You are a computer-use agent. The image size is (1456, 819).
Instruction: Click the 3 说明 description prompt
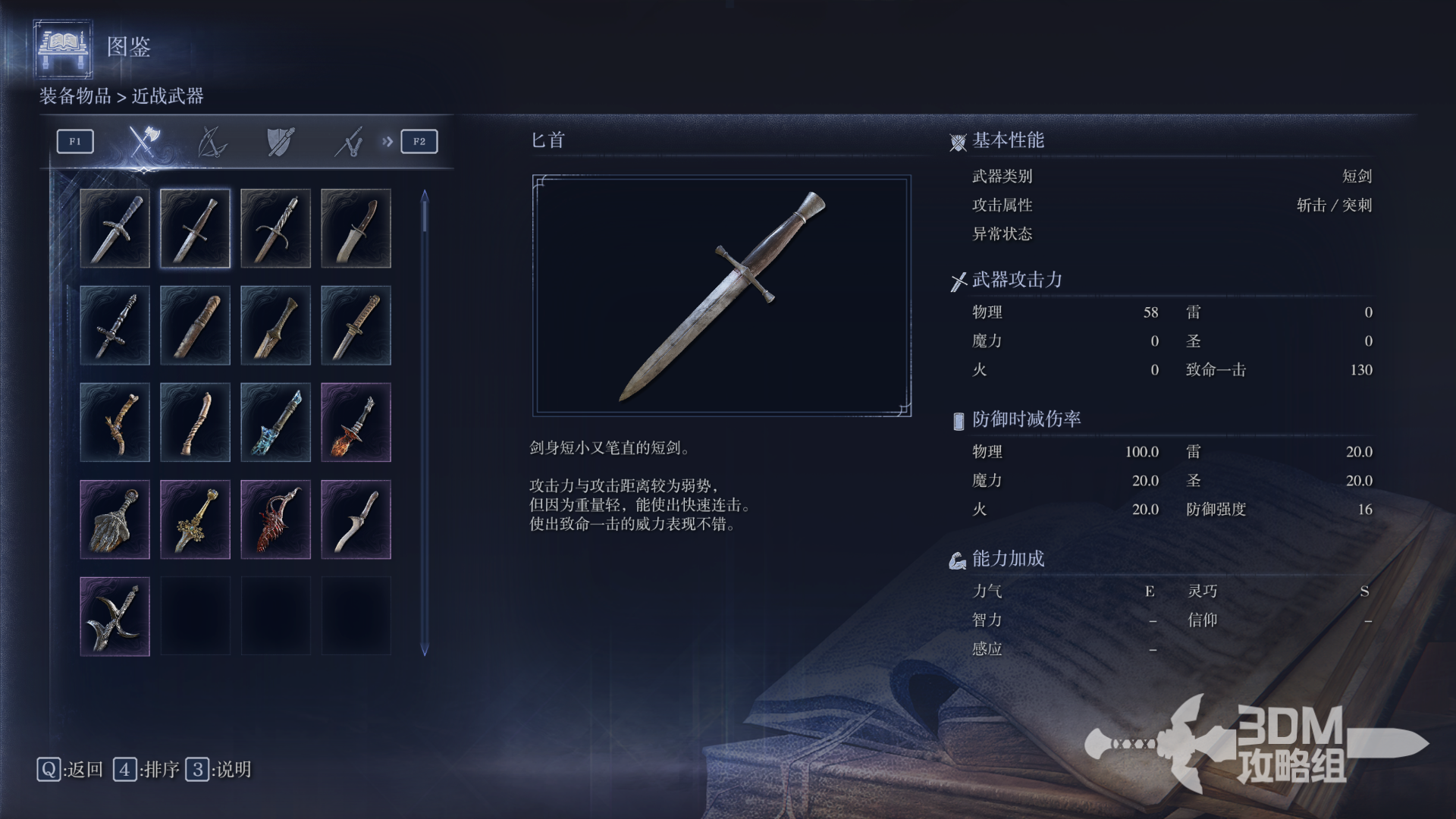click(219, 770)
